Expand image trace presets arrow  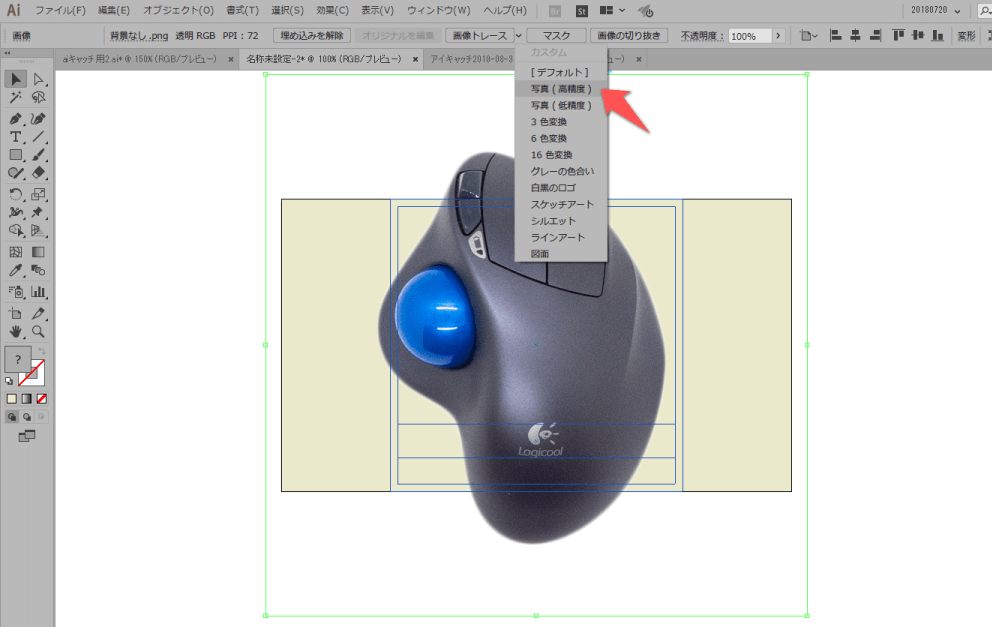518,36
